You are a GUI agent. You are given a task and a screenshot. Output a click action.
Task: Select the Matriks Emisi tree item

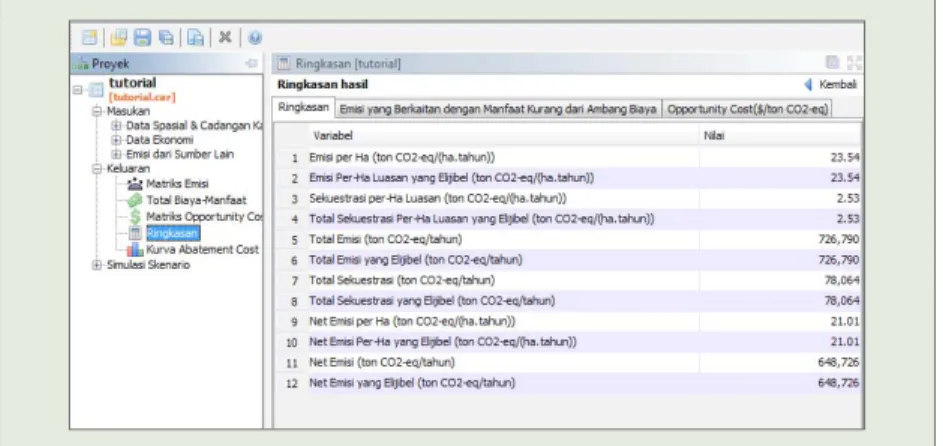coord(177,184)
